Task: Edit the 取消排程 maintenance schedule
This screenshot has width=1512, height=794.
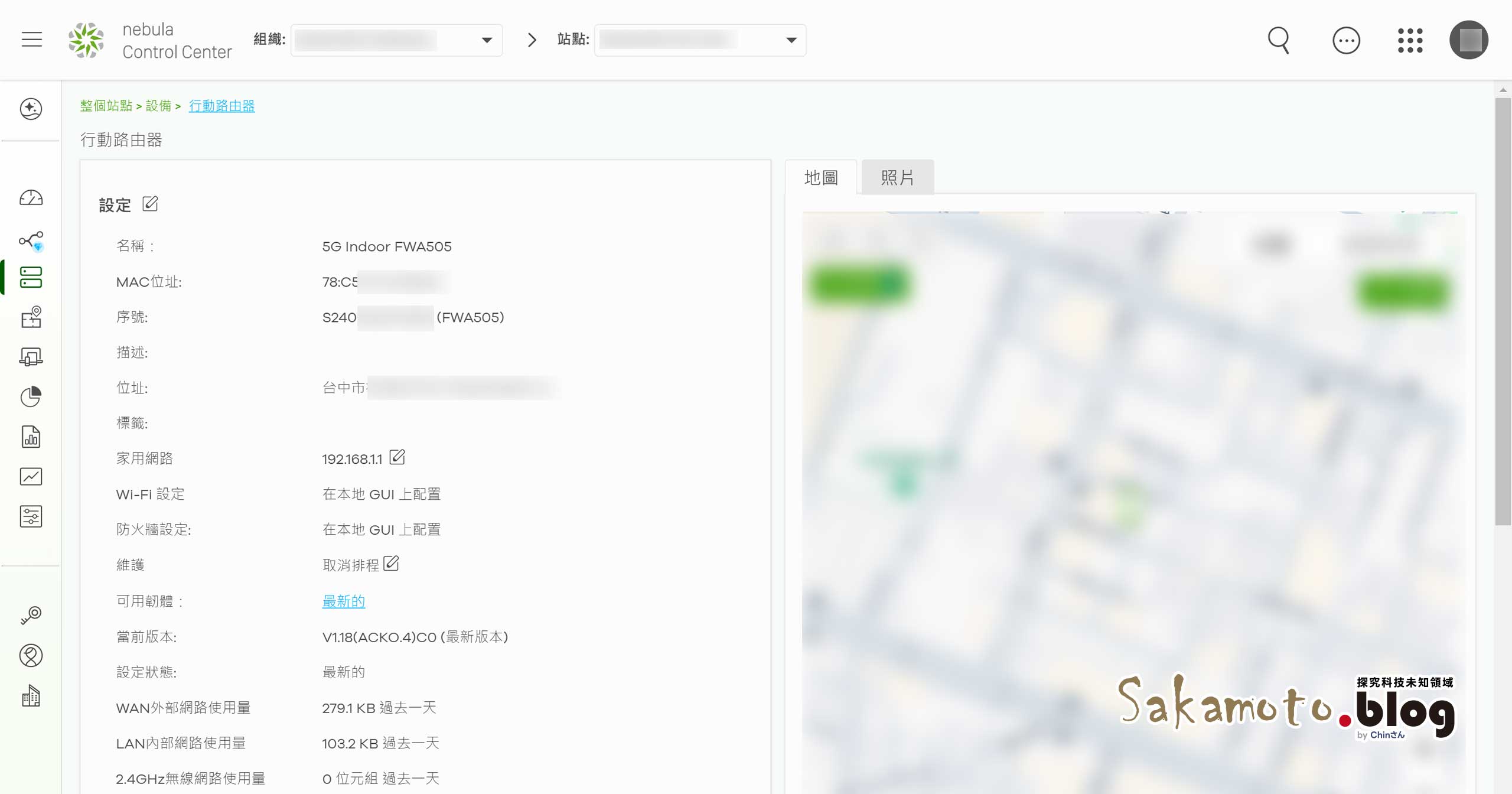Action: tap(391, 564)
